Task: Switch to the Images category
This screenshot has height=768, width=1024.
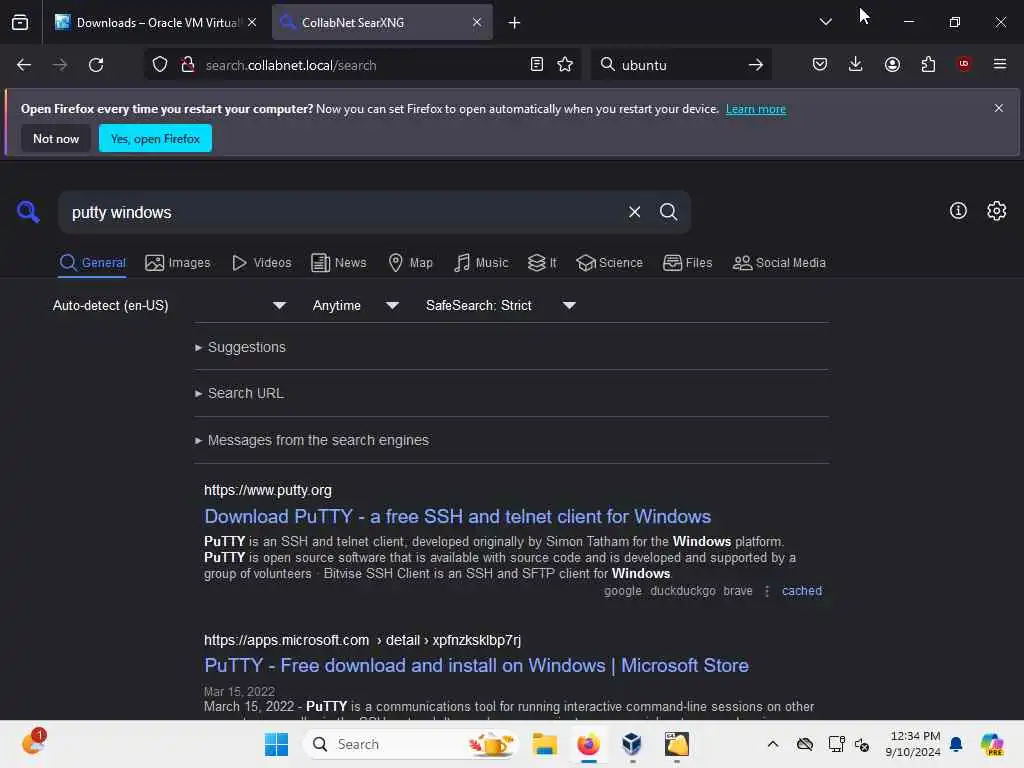Action: tap(178, 263)
